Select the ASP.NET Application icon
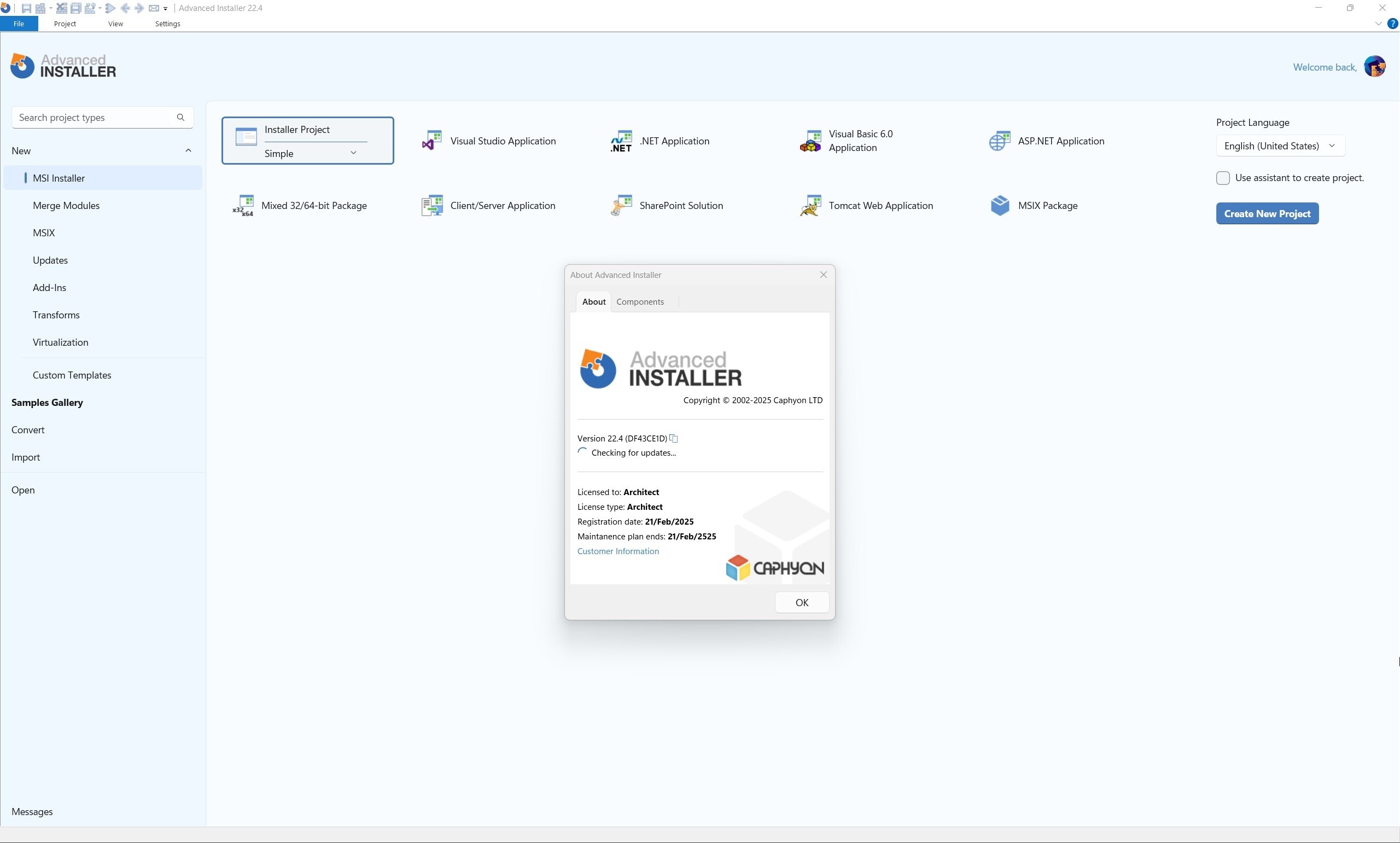Image resolution: width=1400 pixels, height=843 pixels. [1000, 141]
